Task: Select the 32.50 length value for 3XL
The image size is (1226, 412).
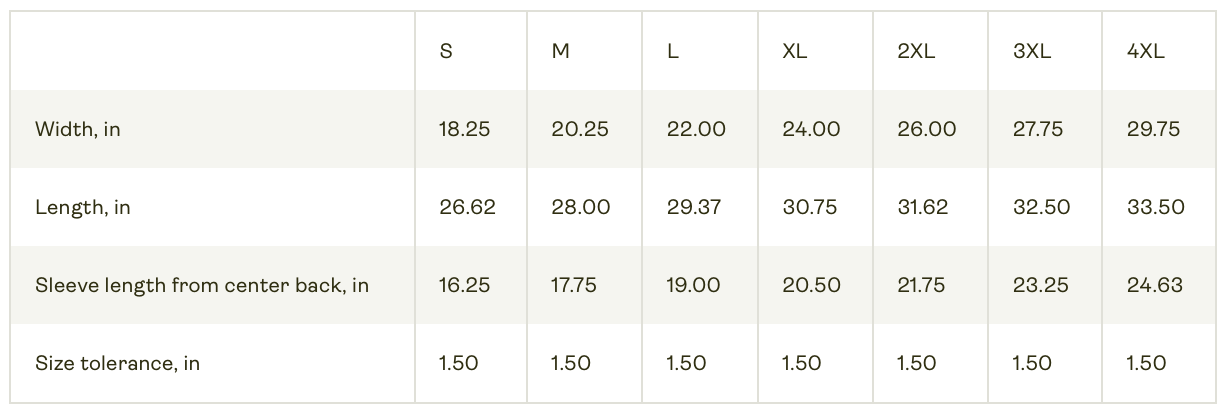Action: point(1041,207)
